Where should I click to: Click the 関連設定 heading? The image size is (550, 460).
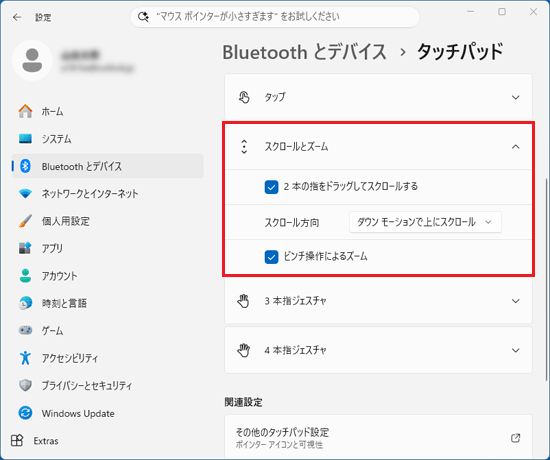point(243,402)
